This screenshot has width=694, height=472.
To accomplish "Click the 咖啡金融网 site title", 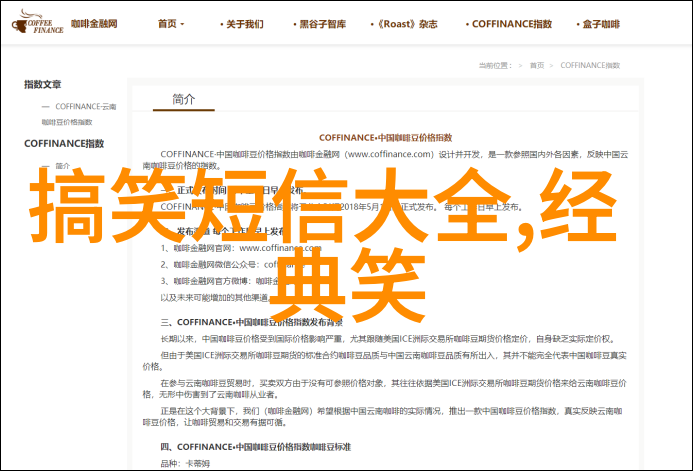I will pyautogui.click(x=94, y=23).
